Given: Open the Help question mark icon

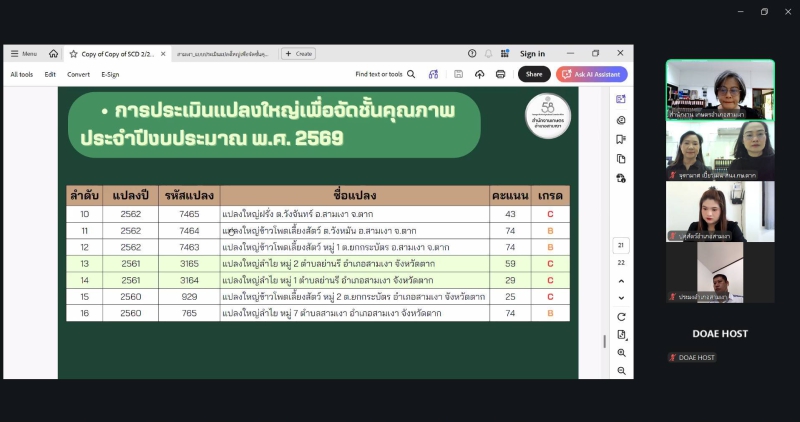Looking at the screenshot, I should click(472, 54).
